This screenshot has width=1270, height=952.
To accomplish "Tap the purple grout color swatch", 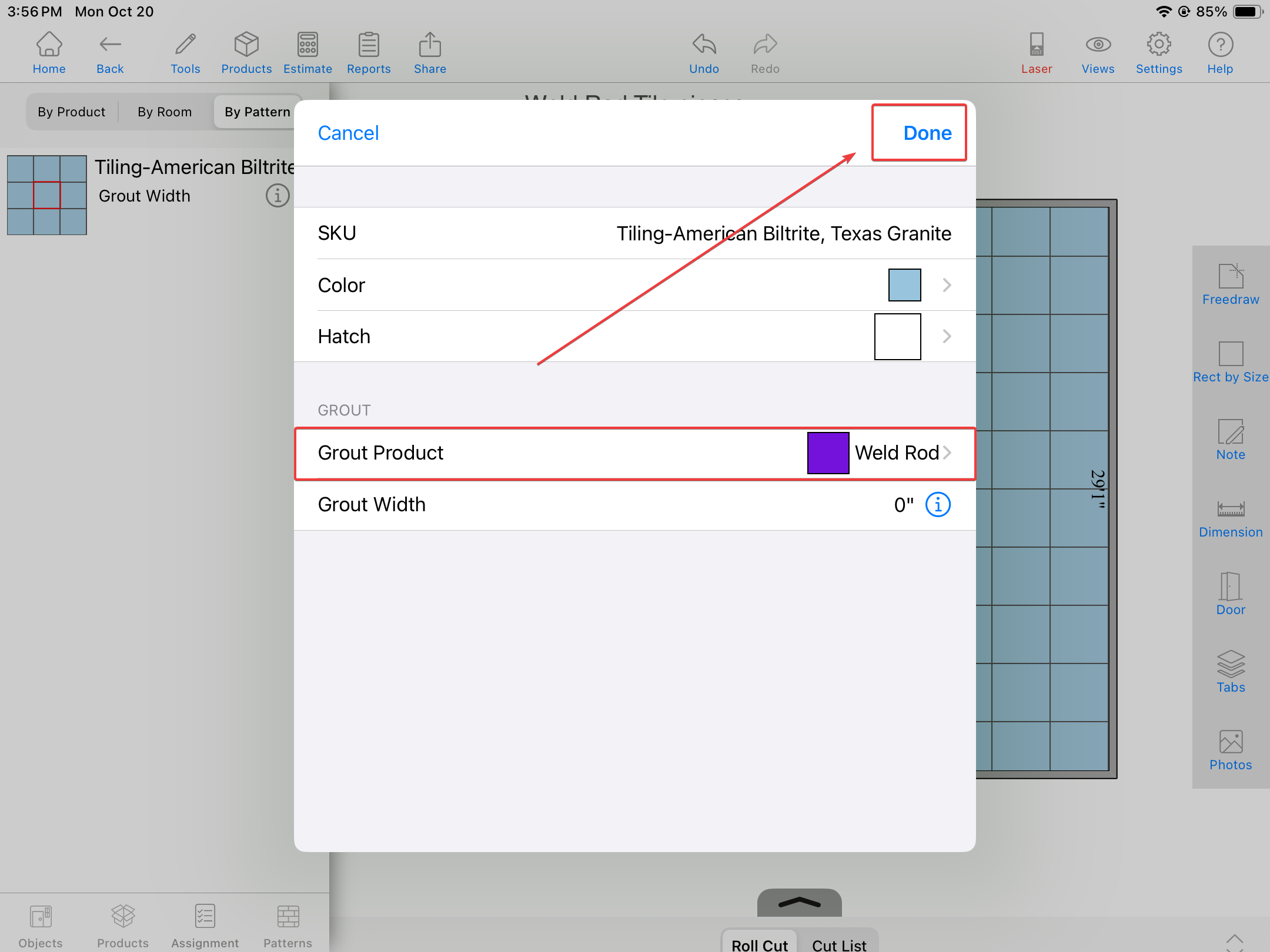I will [x=828, y=453].
